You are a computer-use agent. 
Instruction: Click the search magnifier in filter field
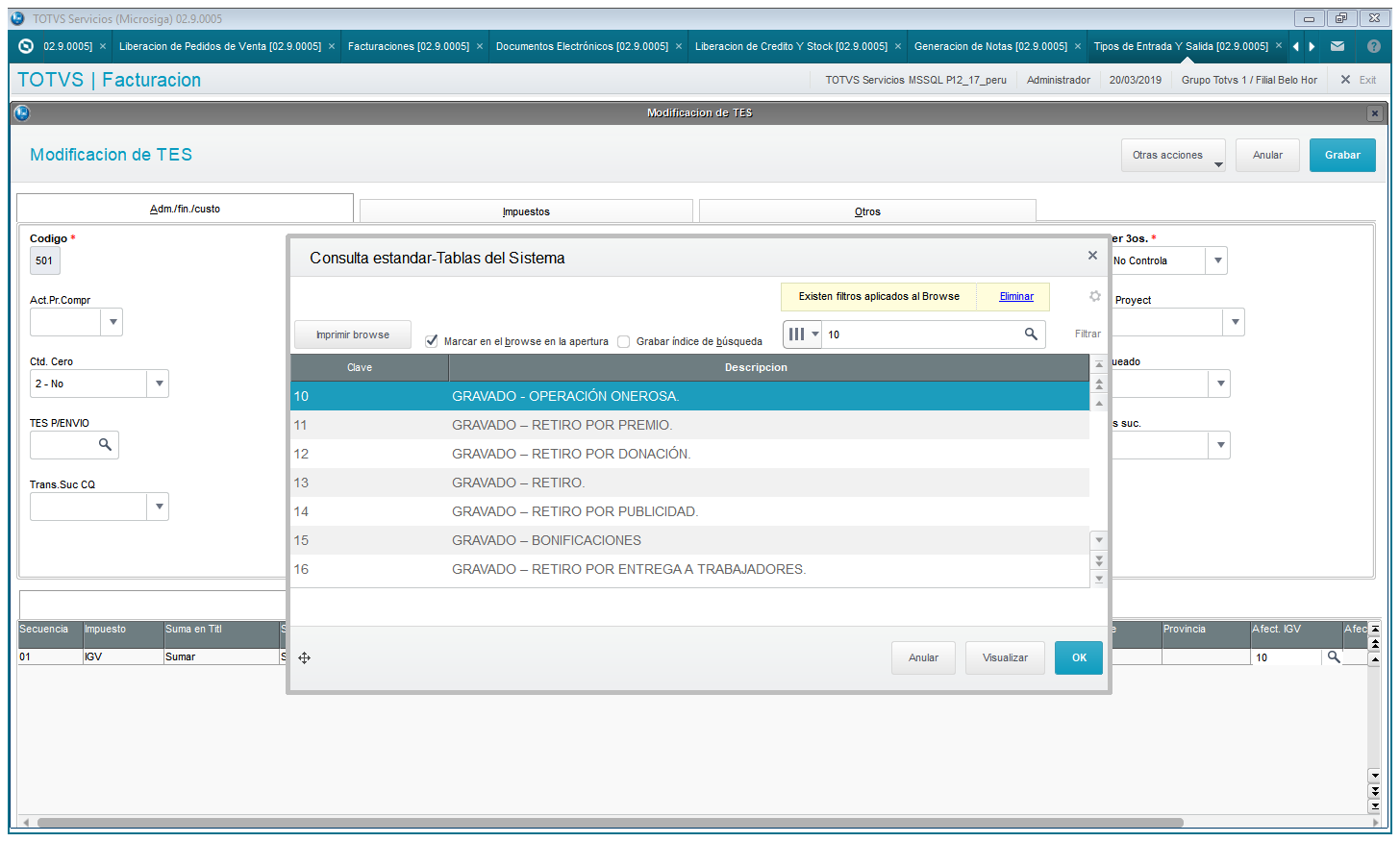[x=1031, y=334]
